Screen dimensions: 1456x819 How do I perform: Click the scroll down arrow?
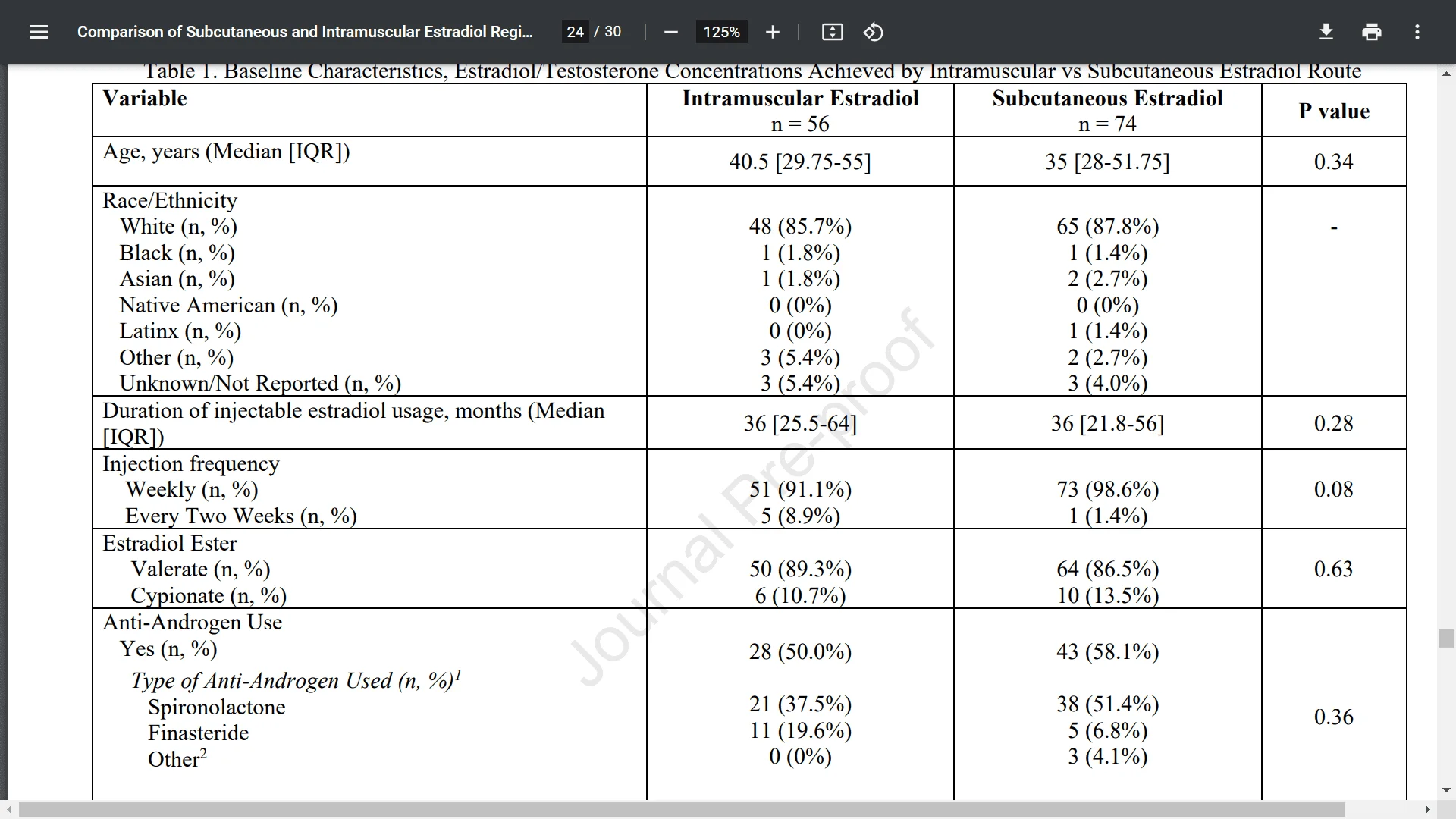(1446, 791)
